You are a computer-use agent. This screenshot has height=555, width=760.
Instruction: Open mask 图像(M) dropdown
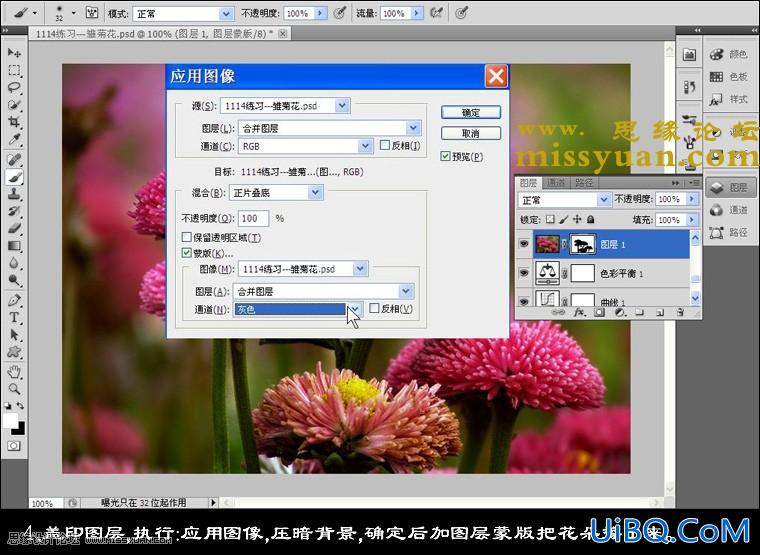360,269
